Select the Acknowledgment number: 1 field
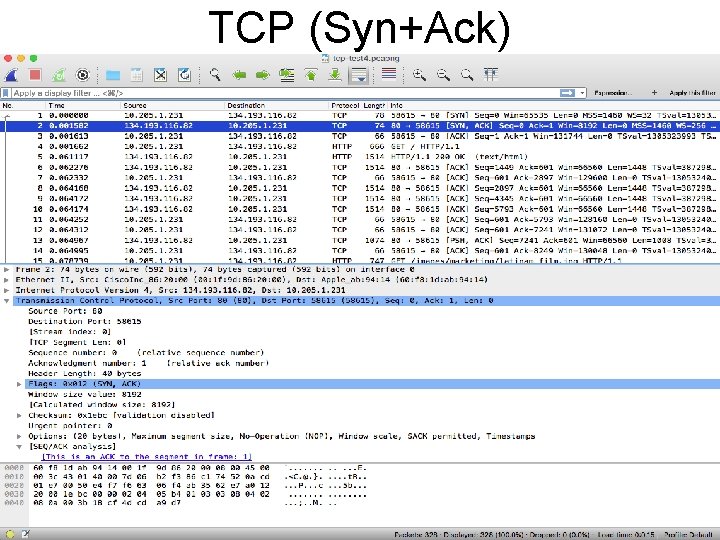 [x=148, y=363]
